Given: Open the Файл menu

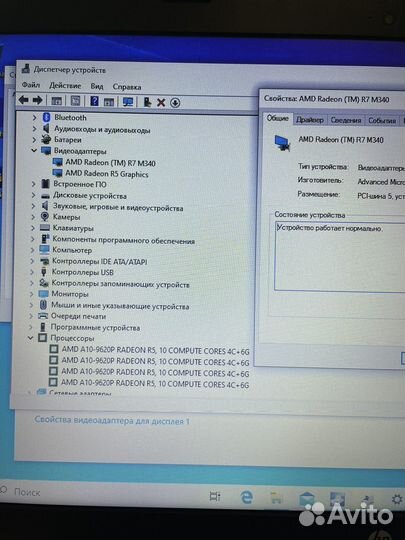Looking at the screenshot, I should coord(31,84).
